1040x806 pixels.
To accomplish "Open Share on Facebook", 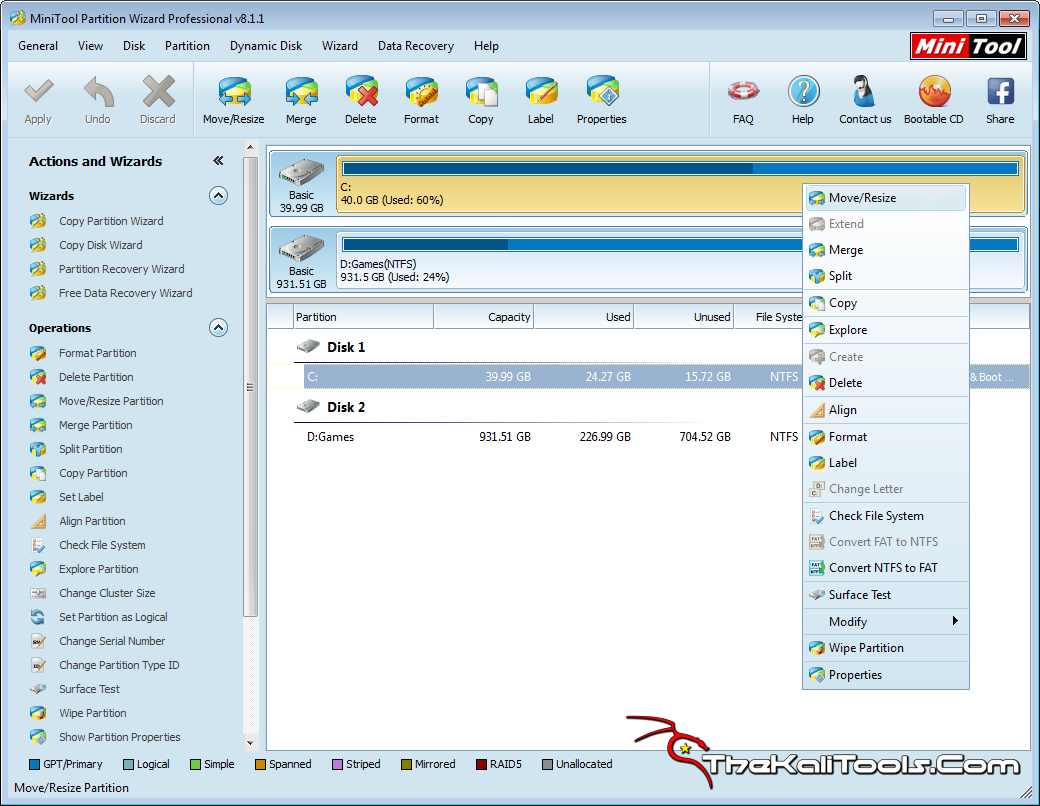I will [1000, 98].
